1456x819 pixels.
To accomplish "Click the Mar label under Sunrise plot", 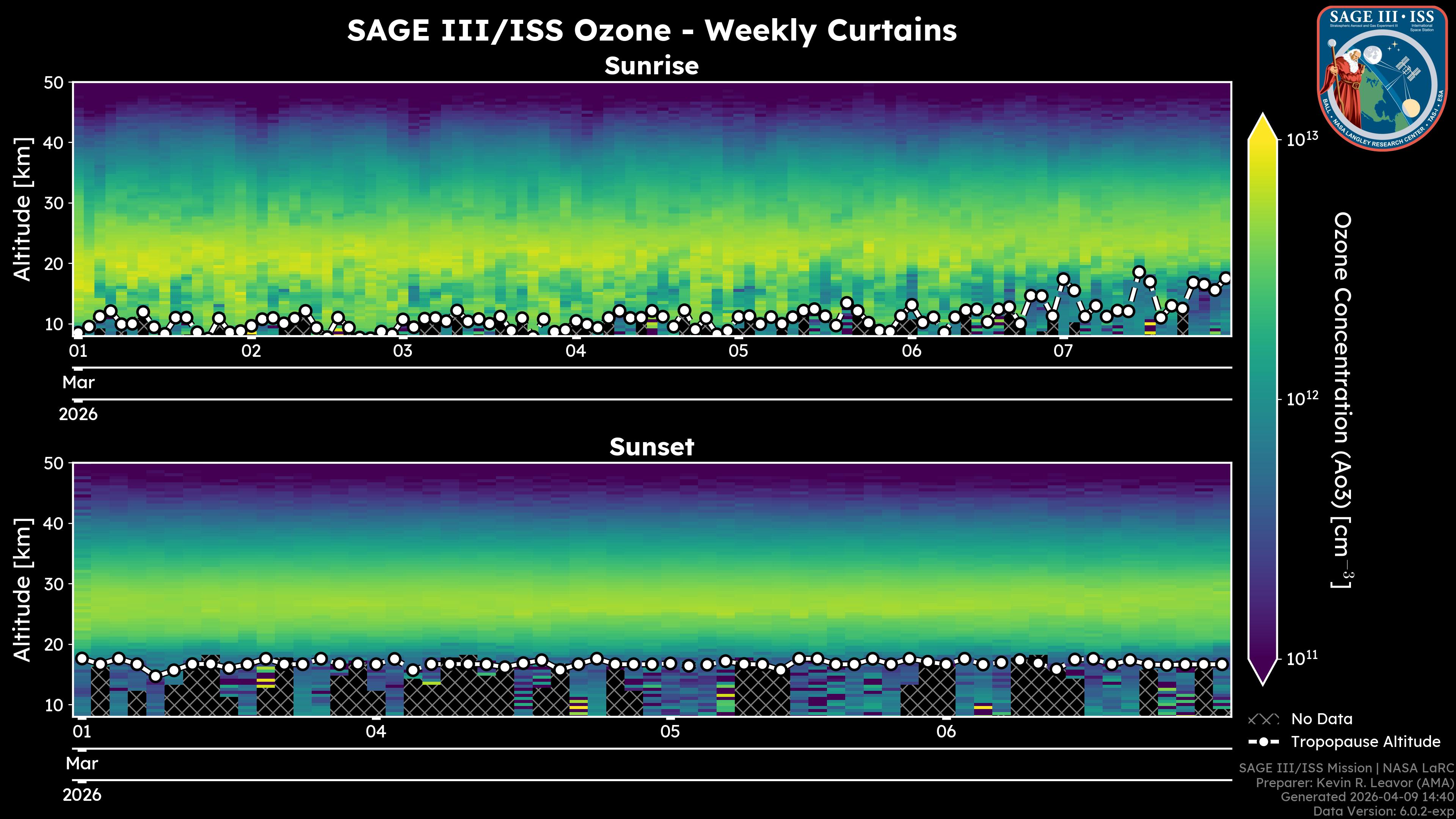I will [78, 383].
